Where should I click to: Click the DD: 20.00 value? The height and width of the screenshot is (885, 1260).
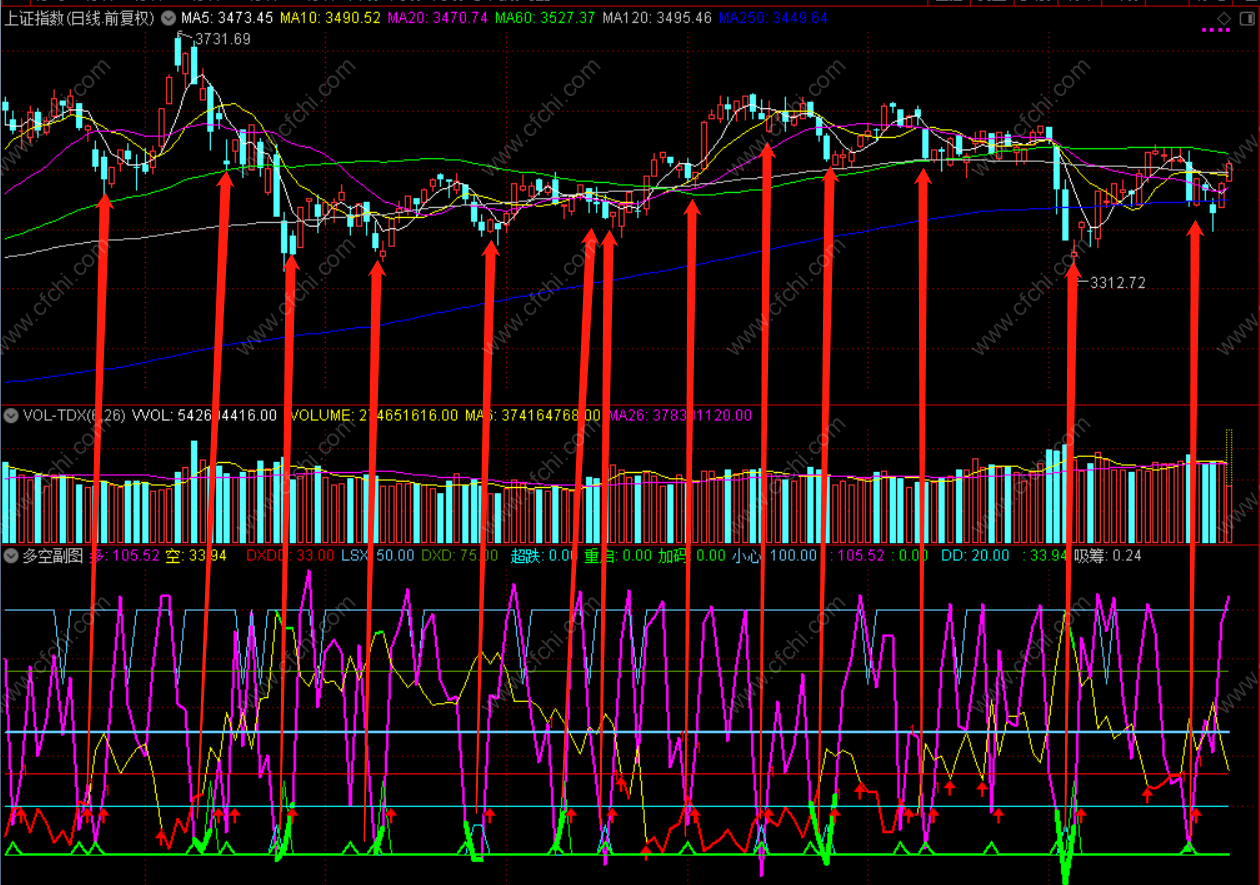pos(975,555)
